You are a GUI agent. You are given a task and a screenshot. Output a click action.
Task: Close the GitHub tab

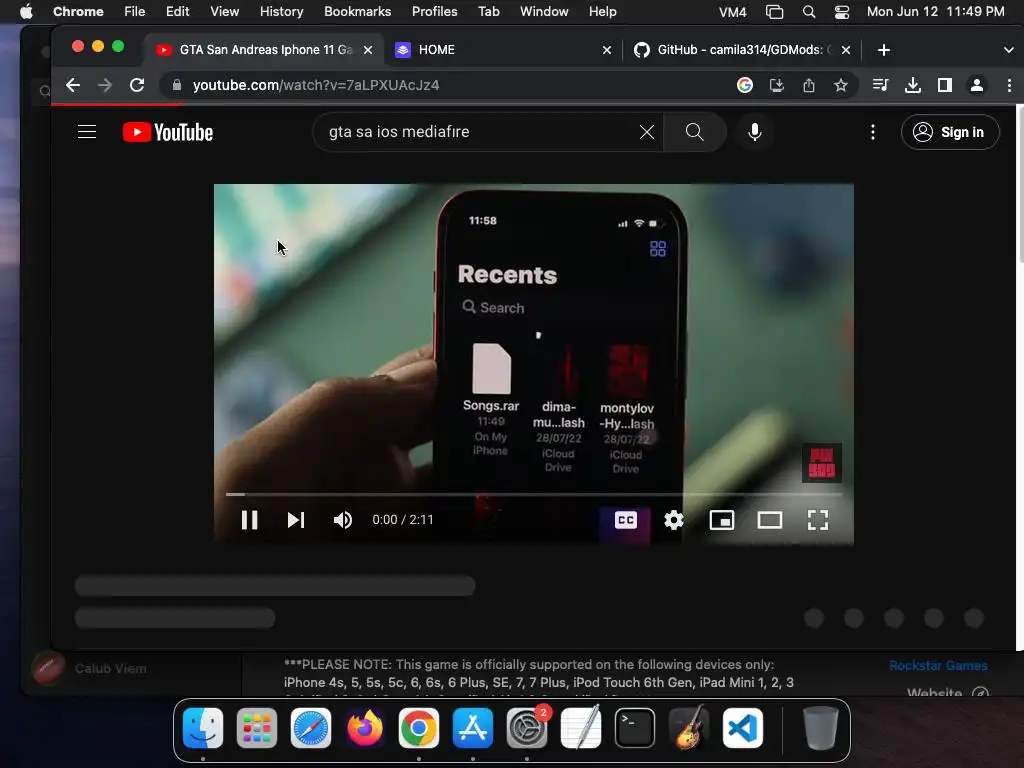(x=846, y=50)
